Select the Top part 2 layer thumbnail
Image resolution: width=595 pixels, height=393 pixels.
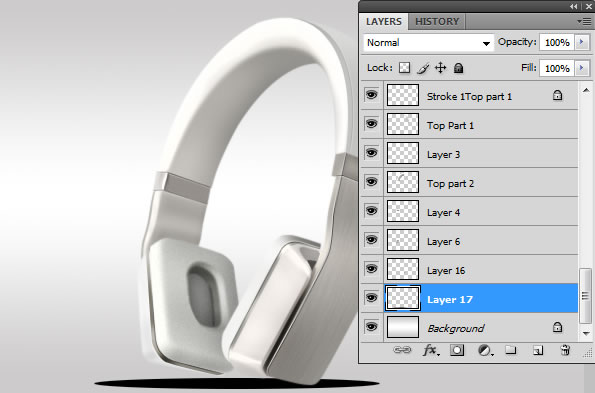403,182
